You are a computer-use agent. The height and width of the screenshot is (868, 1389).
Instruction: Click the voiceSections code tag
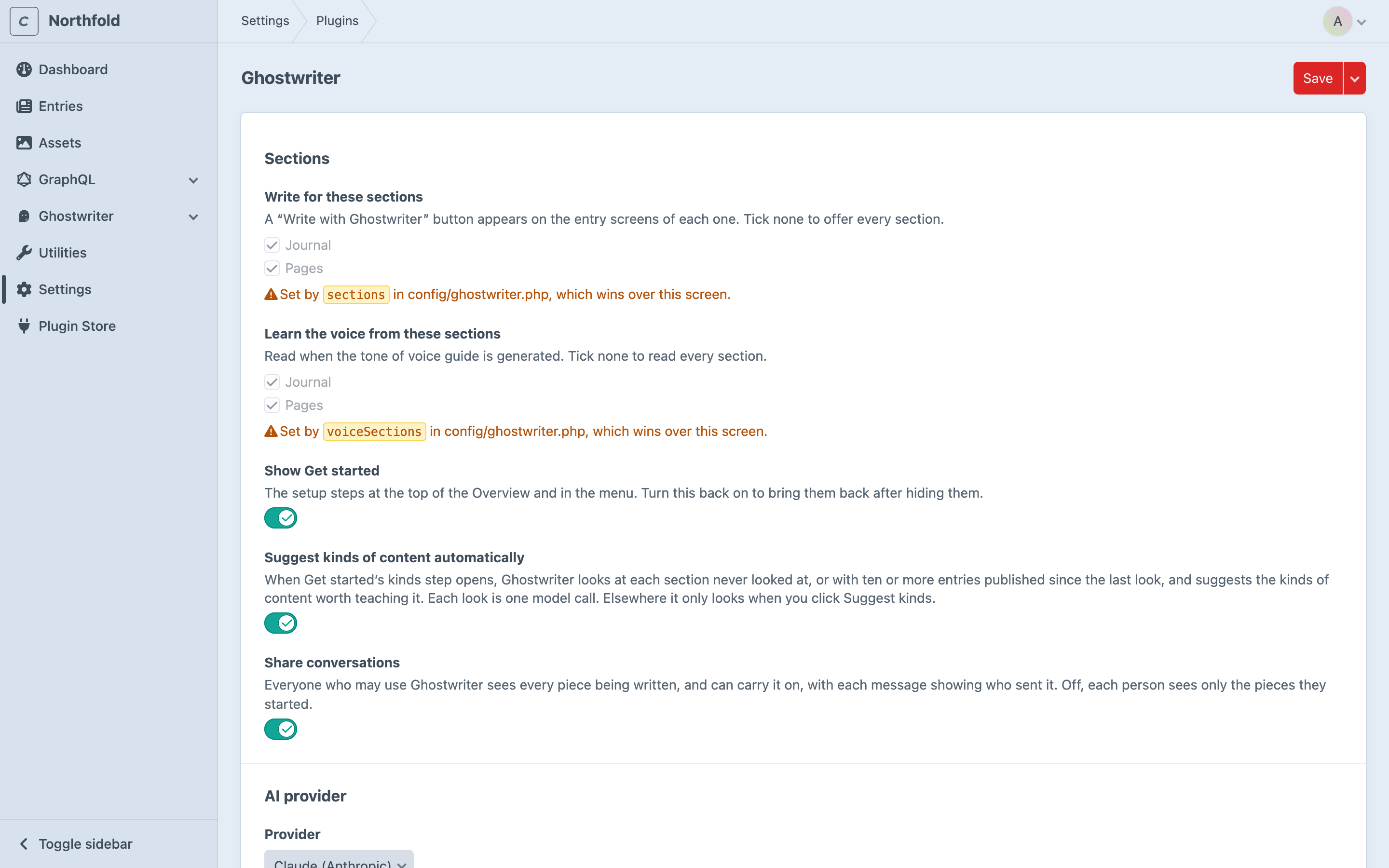pos(374,432)
